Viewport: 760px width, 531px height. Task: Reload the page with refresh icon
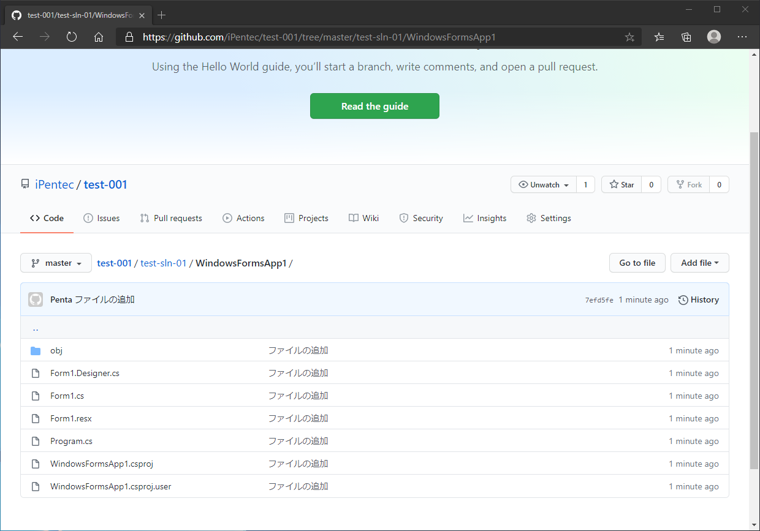pos(72,37)
